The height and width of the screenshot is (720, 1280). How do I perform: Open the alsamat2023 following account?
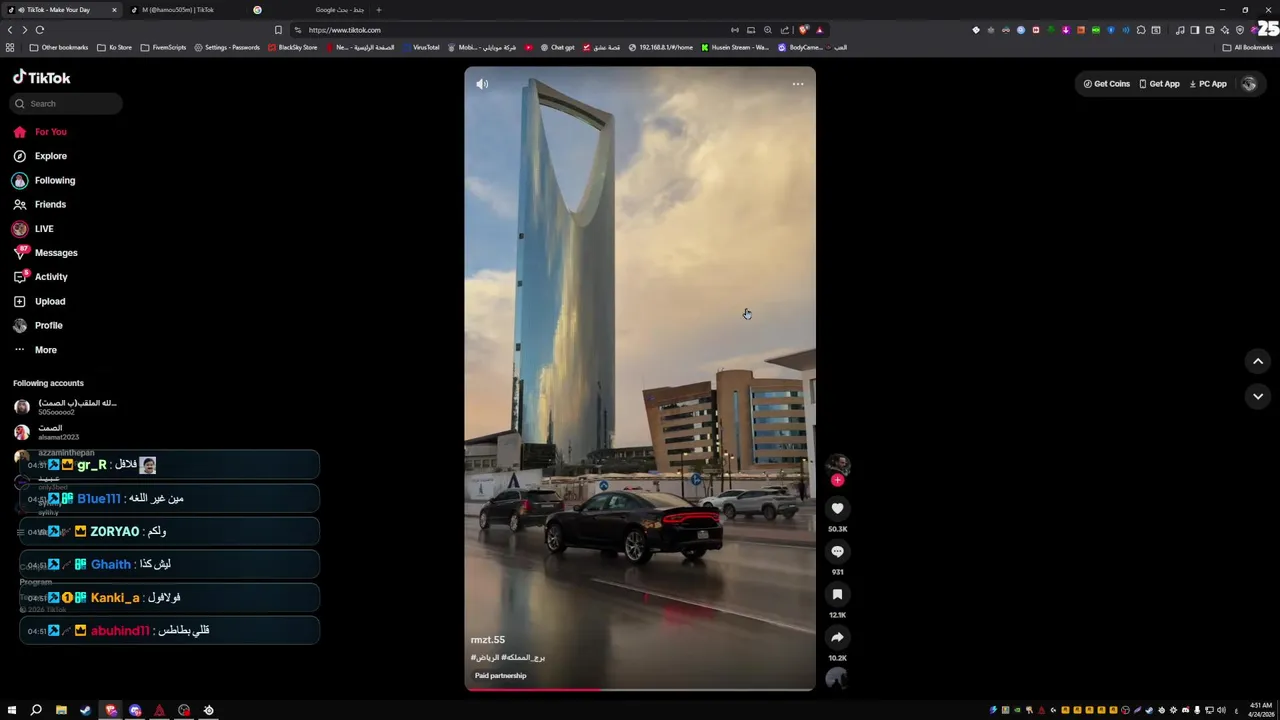pyautogui.click(x=47, y=432)
